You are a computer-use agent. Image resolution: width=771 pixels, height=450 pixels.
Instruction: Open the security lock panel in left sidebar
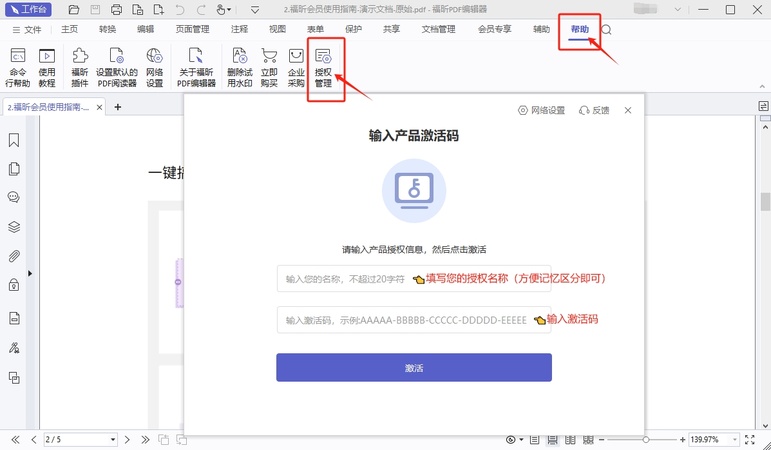(14, 285)
